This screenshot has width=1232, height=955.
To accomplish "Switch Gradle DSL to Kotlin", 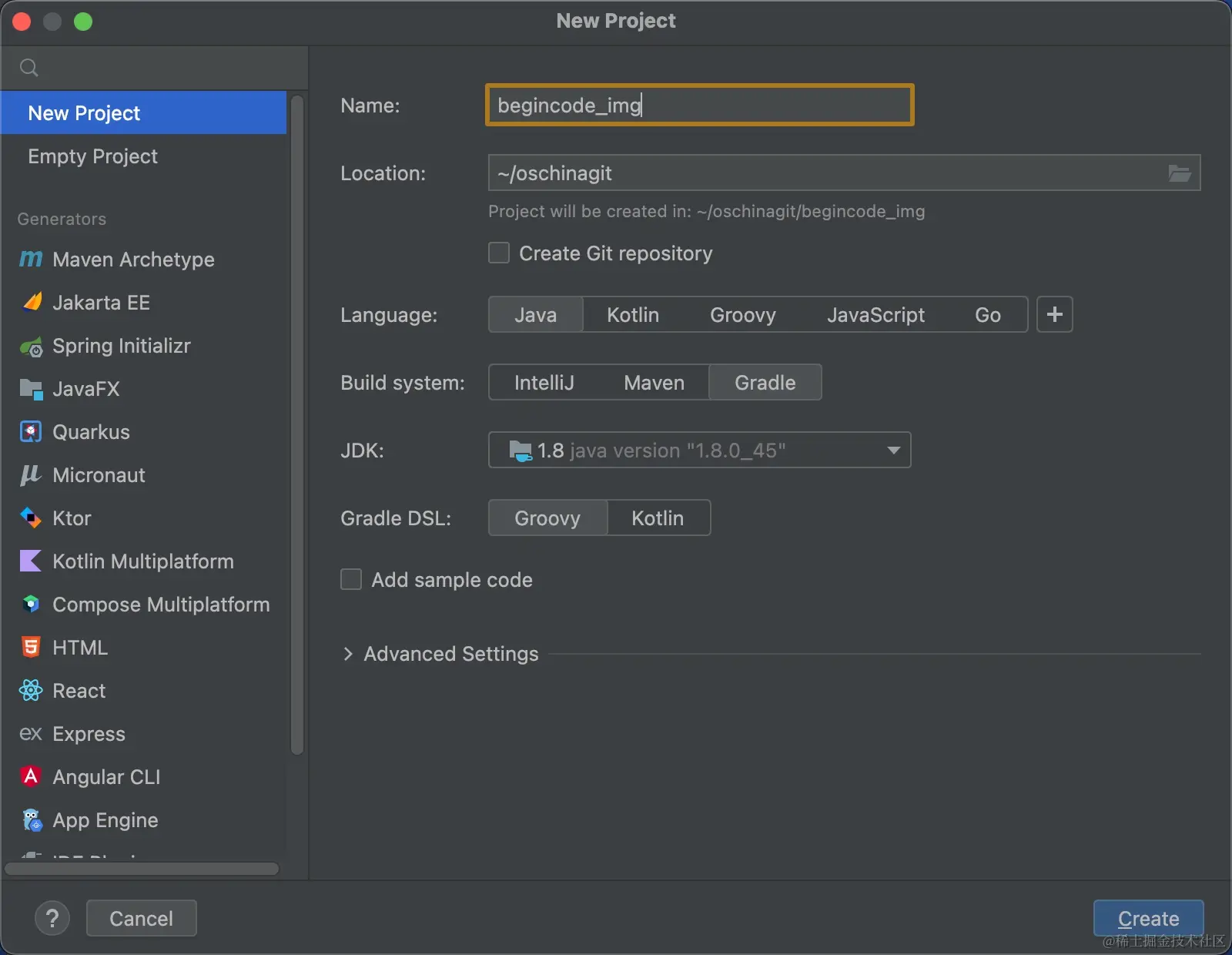I will 658,518.
